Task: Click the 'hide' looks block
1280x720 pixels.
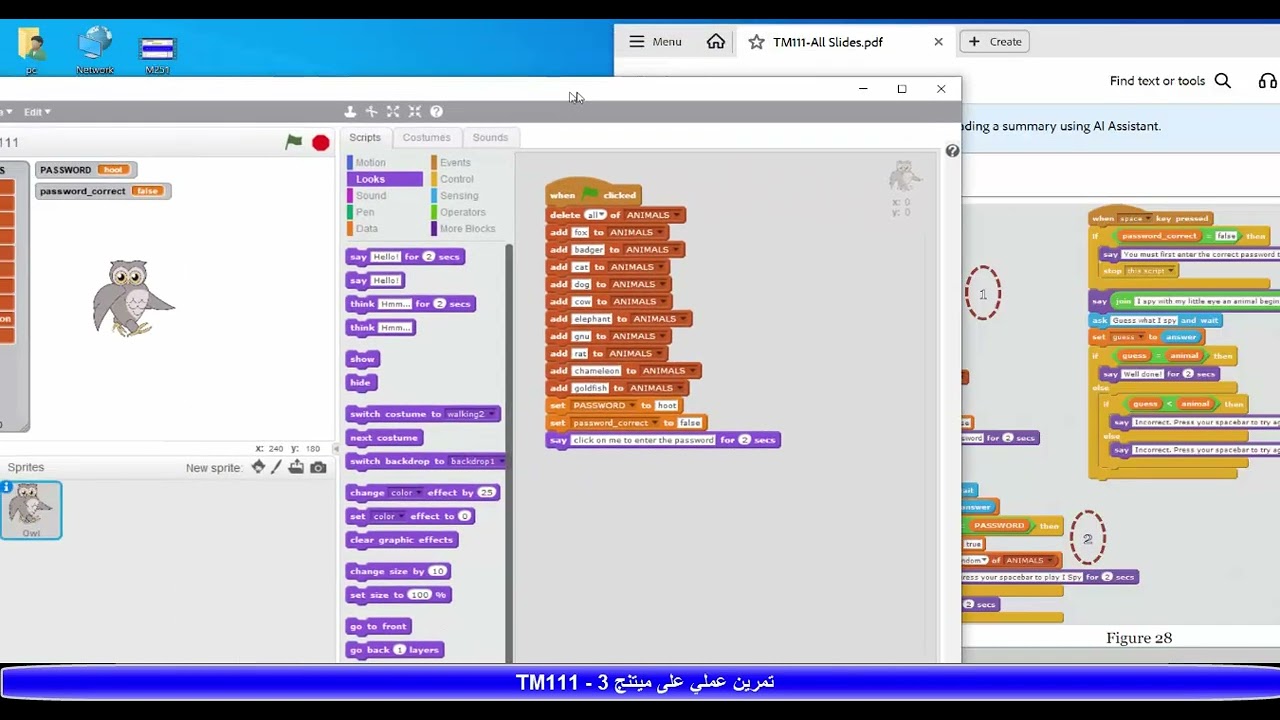Action: click(360, 382)
